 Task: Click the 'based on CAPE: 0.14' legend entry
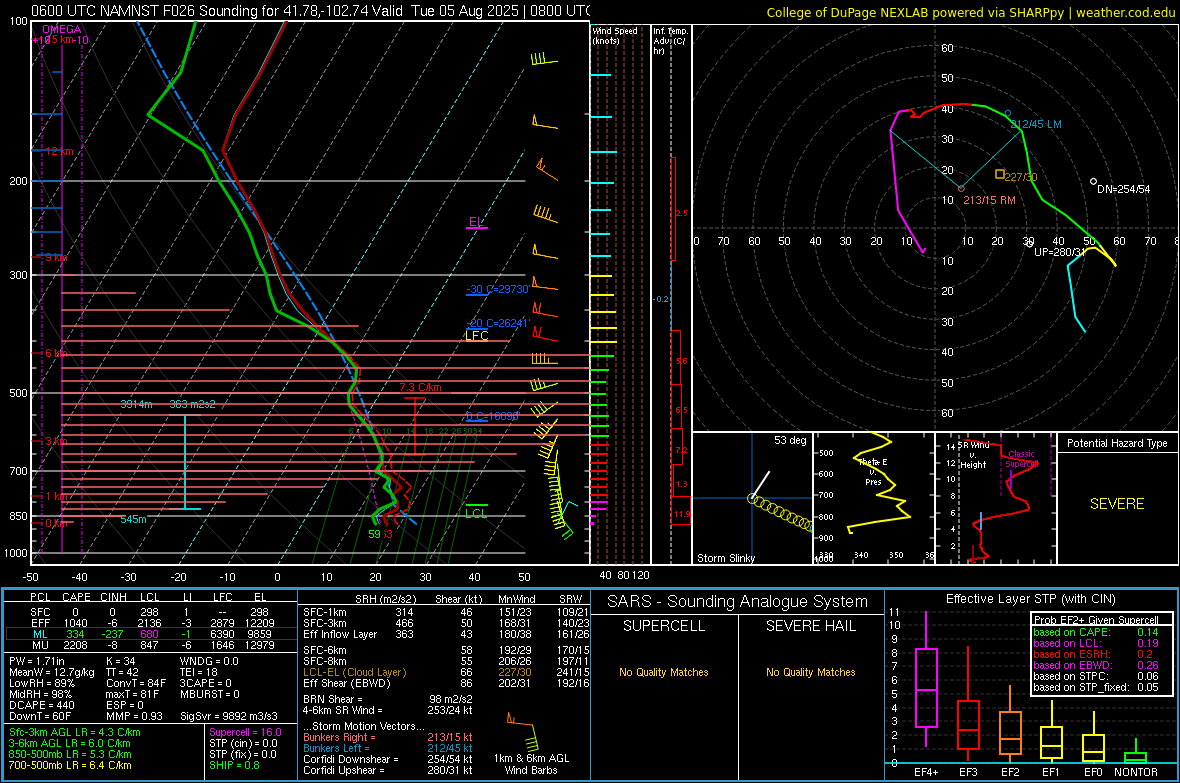(1096, 632)
